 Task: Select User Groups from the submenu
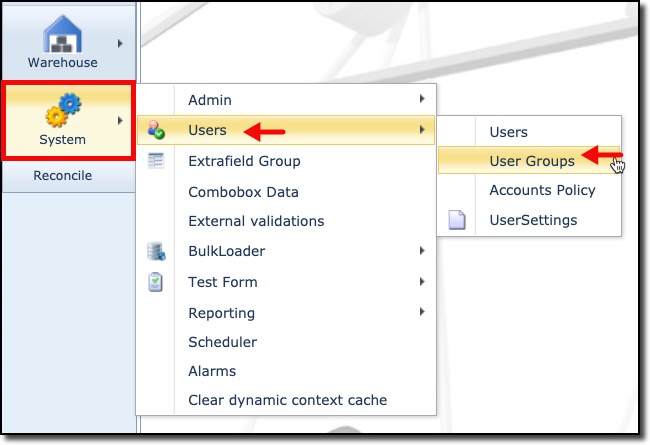click(x=531, y=160)
